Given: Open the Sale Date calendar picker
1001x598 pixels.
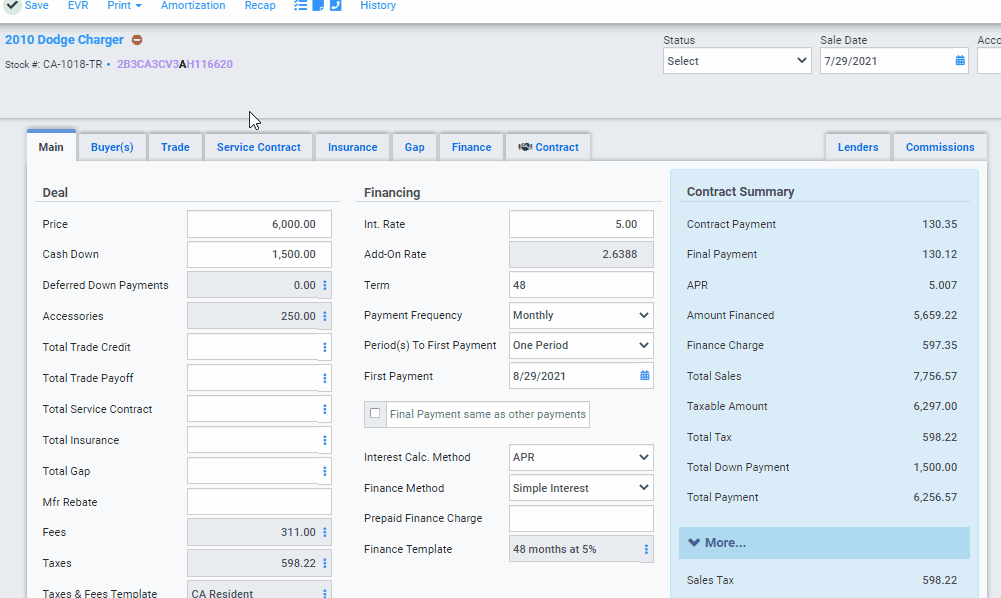Looking at the screenshot, I should point(960,61).
